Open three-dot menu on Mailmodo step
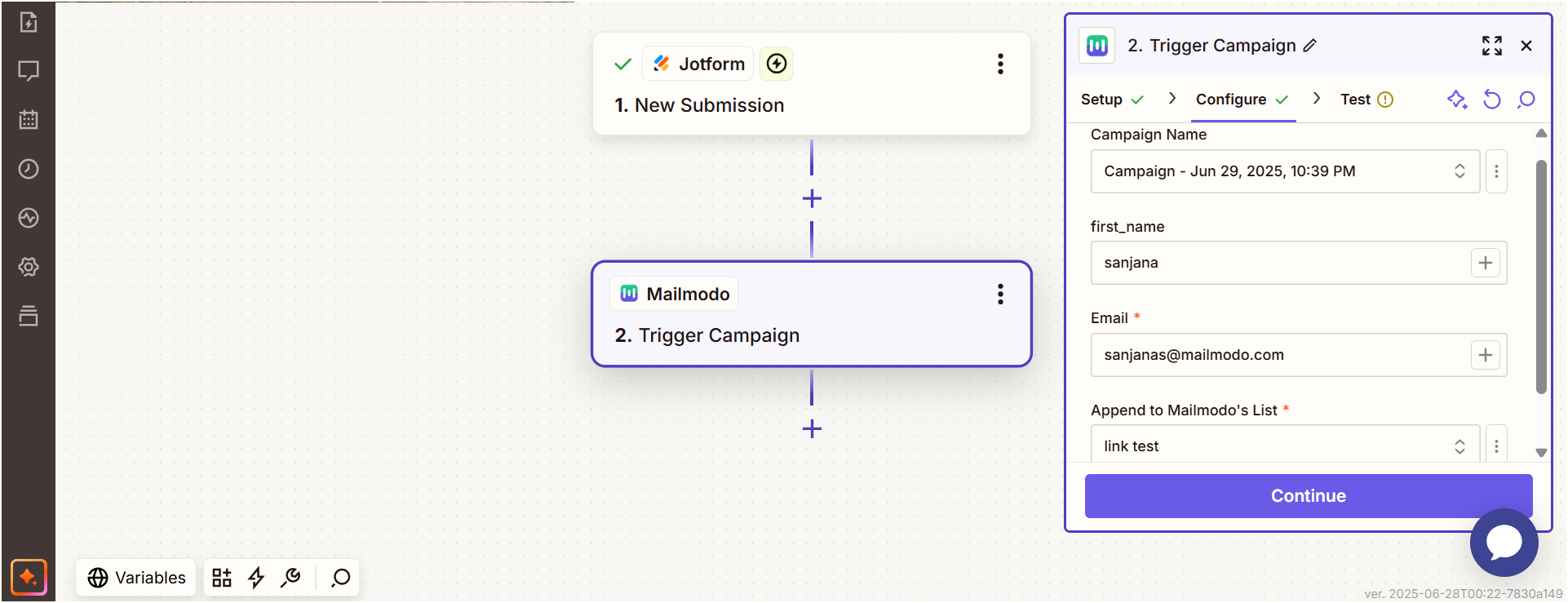Image resolution: width=1568 pixels, height=603 pixels. (x=1000, y=294)
